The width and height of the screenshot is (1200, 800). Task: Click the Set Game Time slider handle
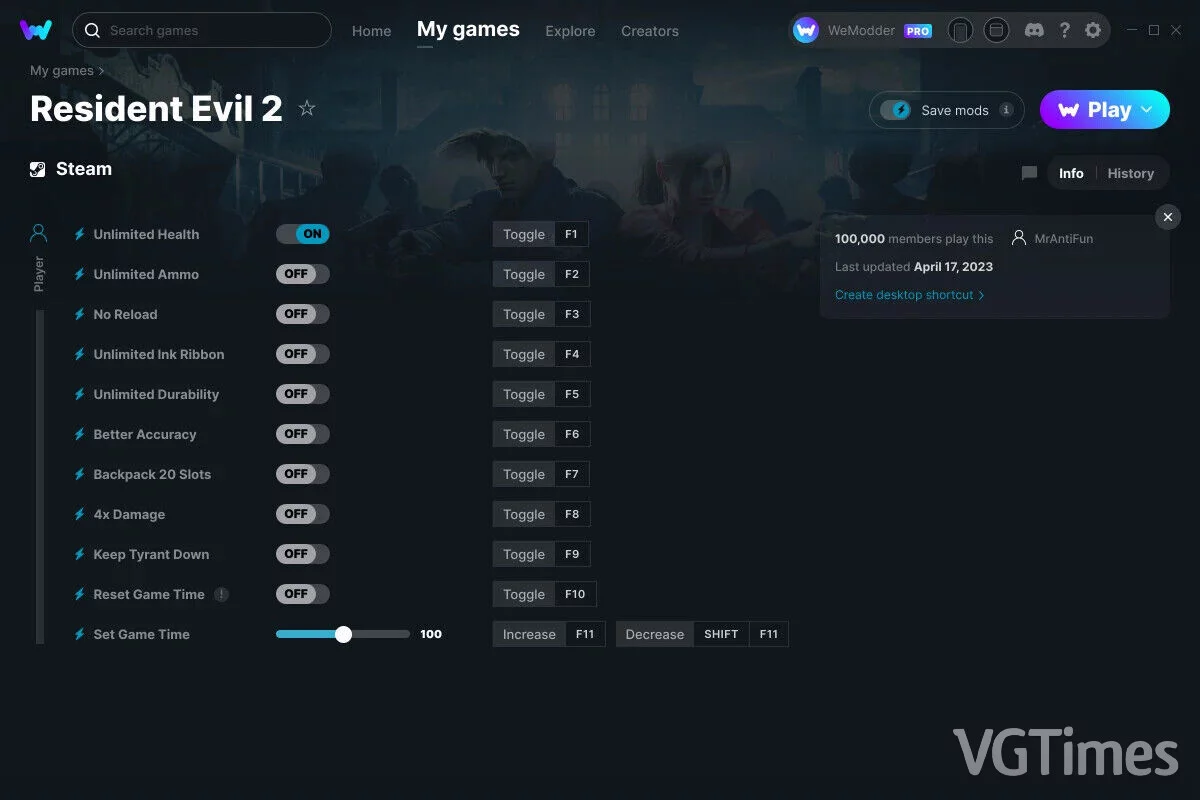(343, 634)
